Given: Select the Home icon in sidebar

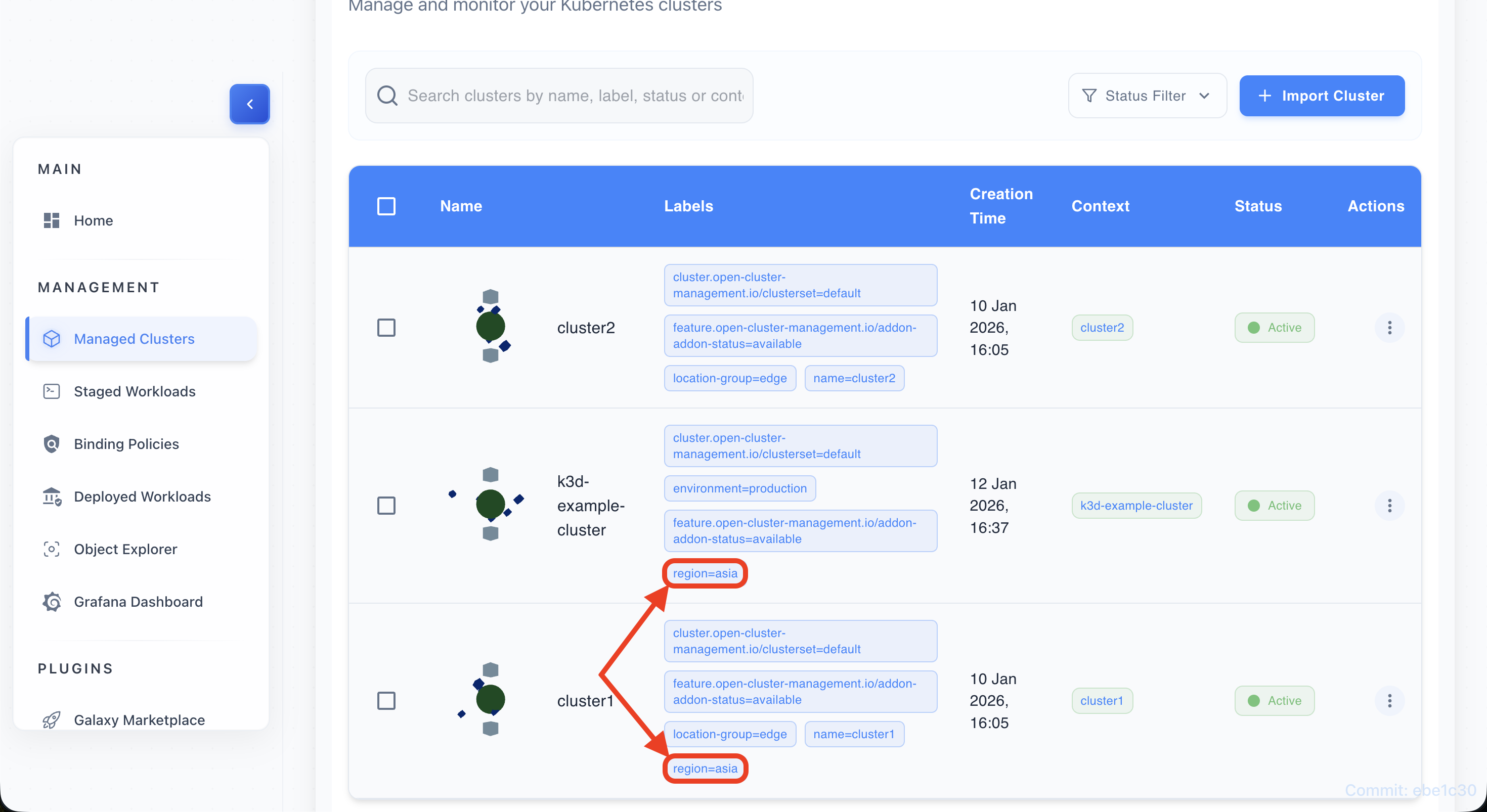Looking at the screenshot, I should point(51,220).
